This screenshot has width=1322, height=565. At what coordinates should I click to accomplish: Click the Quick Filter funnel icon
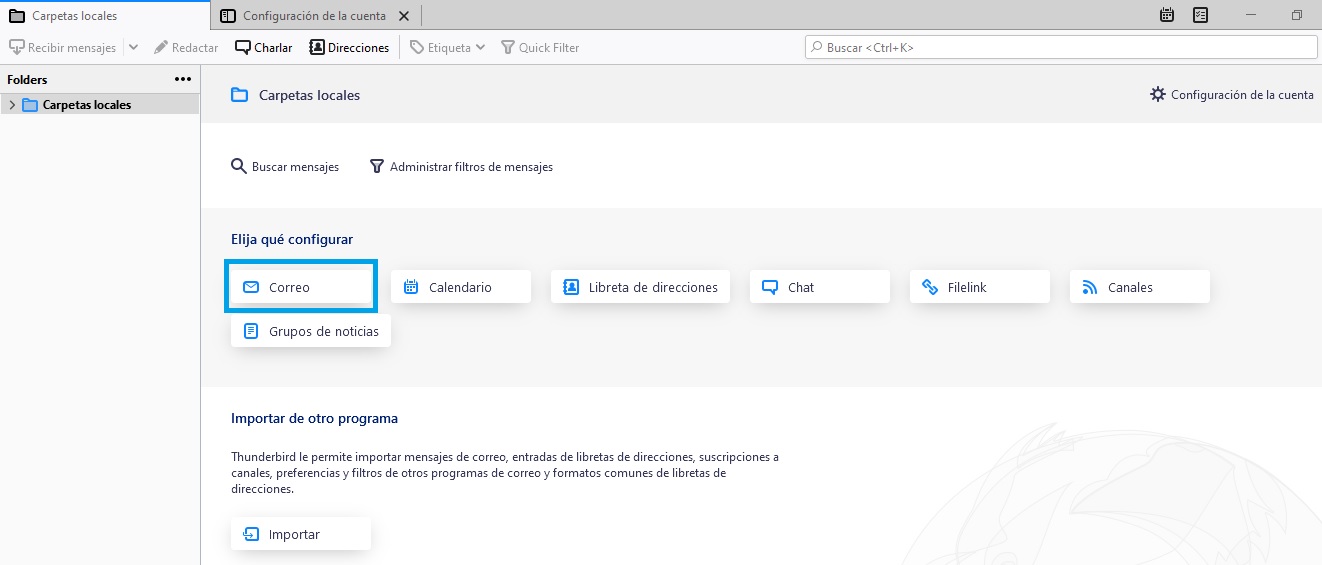tap(508, 47)
